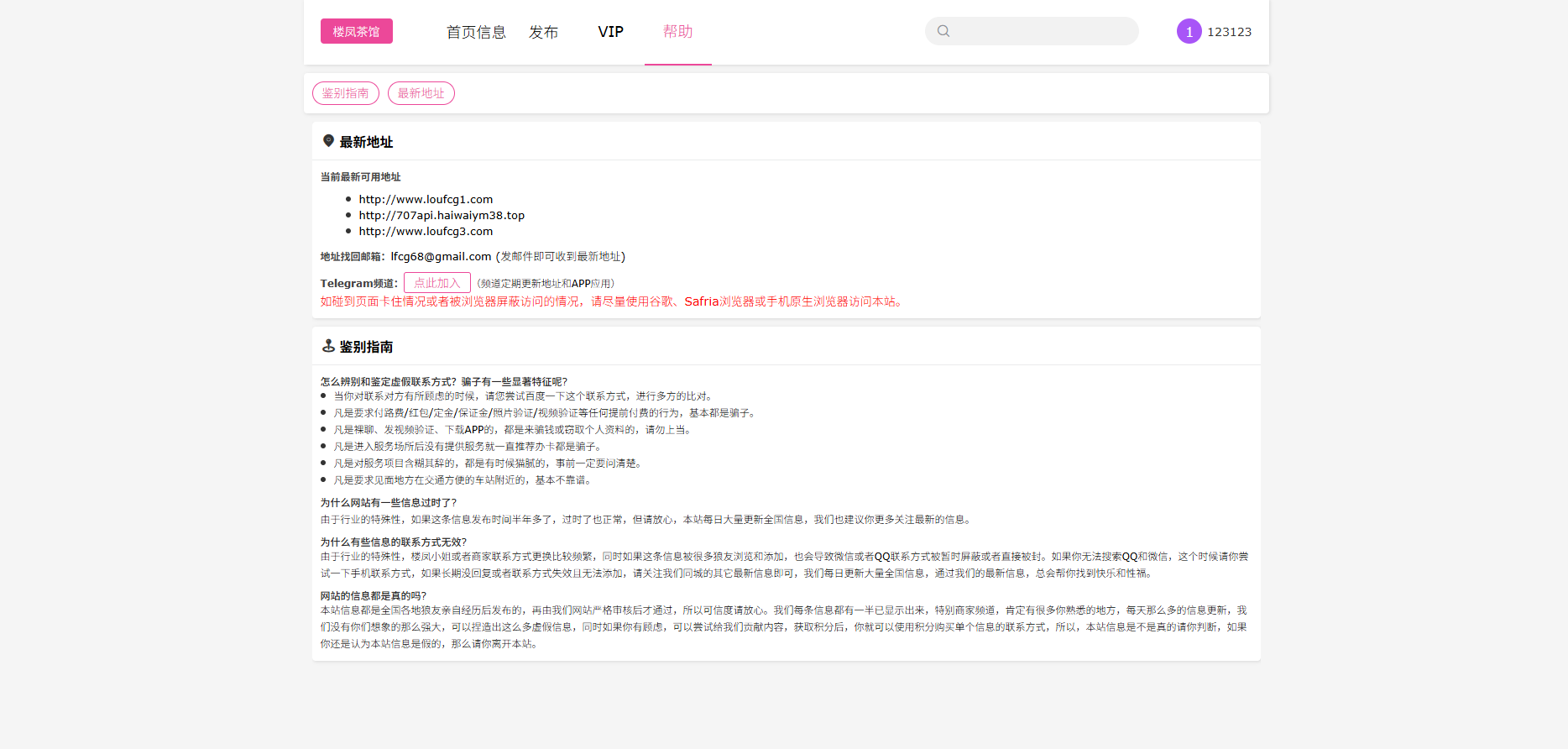Click the location pin icon beside 最新地址 heading
This screenshot has width=1568, height=749.
(328, 141)
